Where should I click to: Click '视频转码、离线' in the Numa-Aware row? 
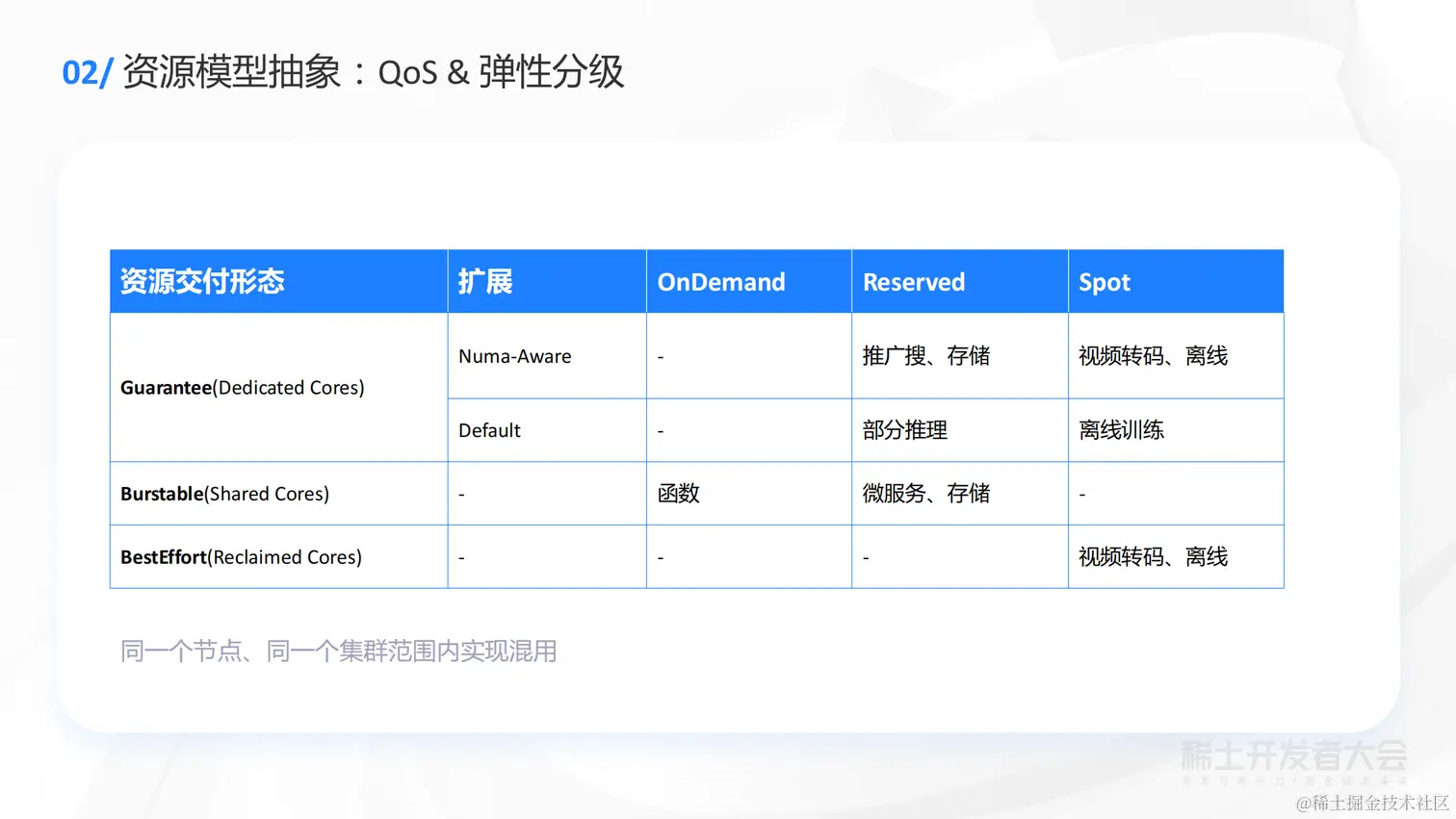click(1154, 356)
